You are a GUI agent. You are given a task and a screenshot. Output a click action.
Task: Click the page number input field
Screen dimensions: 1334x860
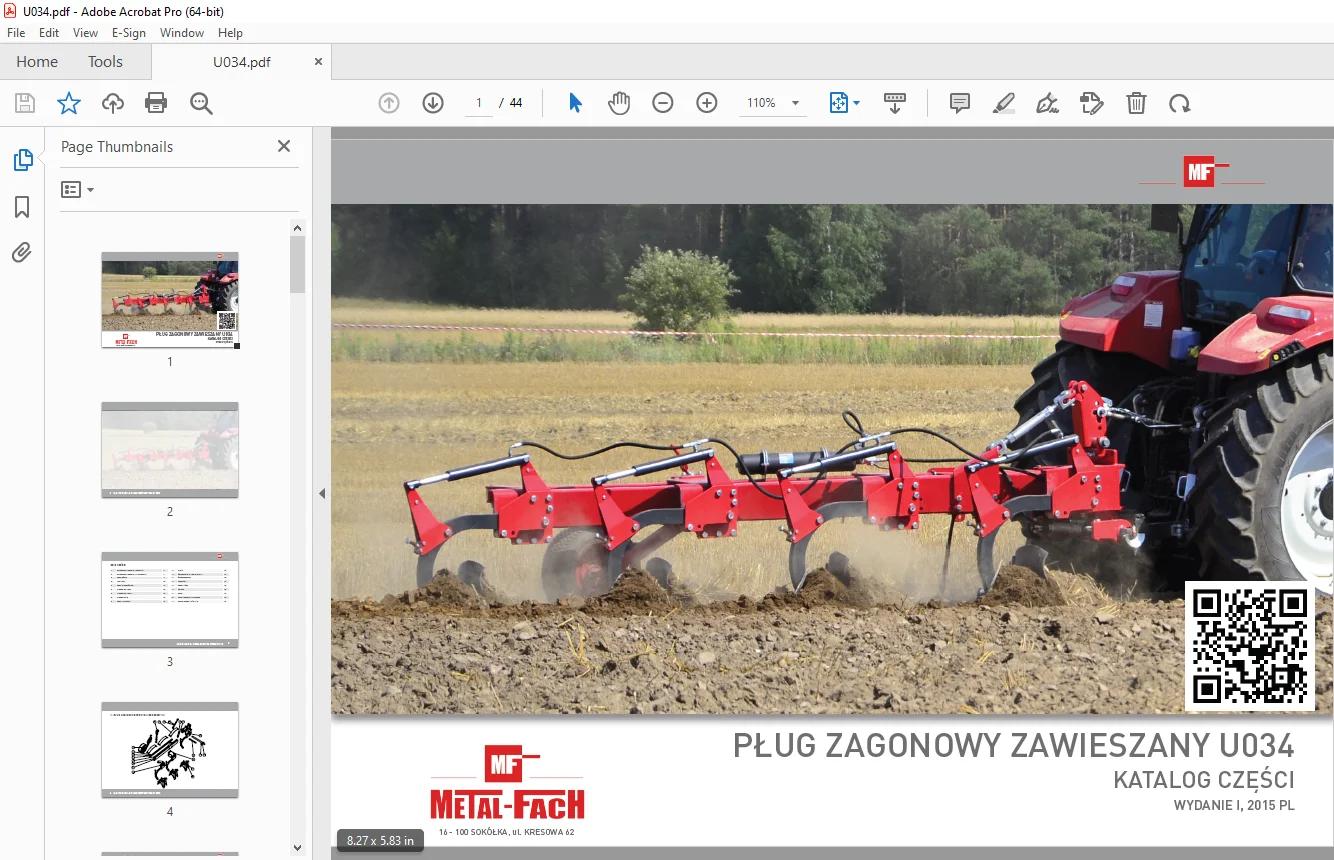coord(479,103)
